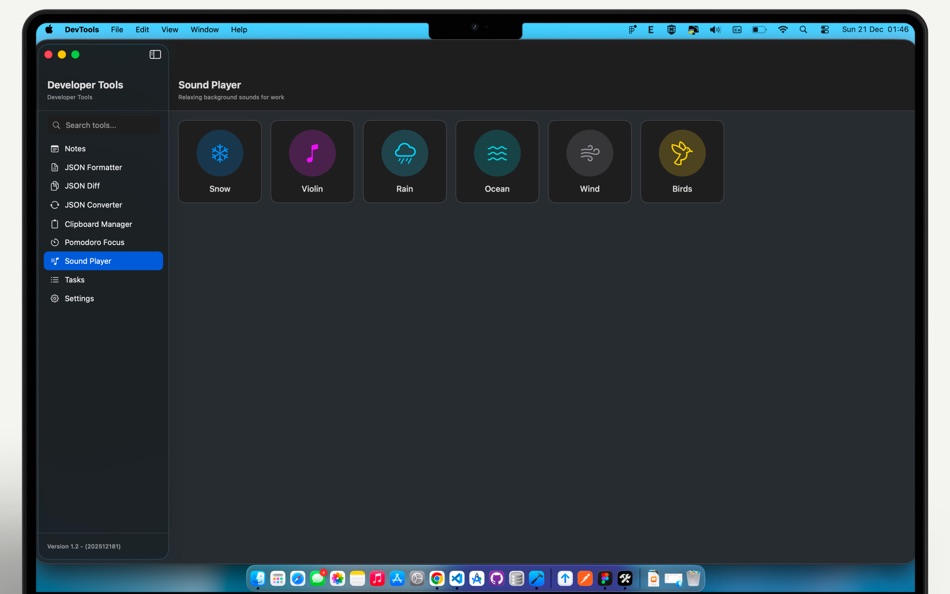Open Spotlight search from the menu bar
The height and width of the screenshot is (594, 950).
click(803, 29)
